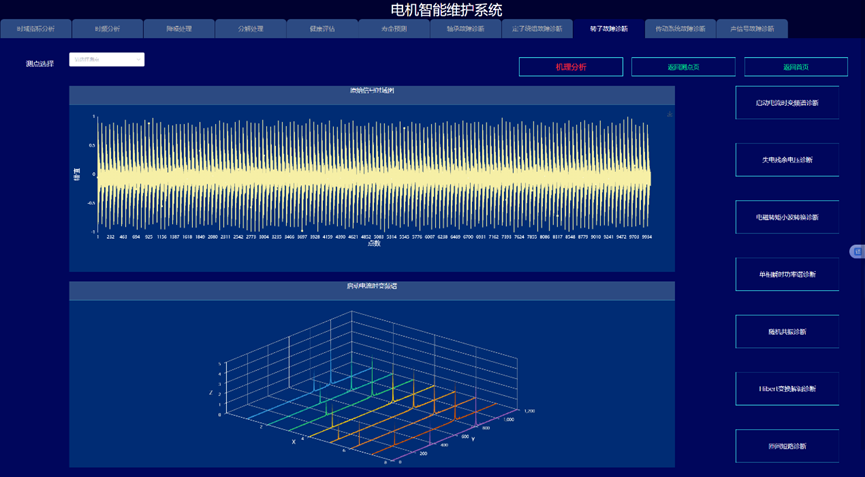Open the floating side widget icon on right edge

pyautogui.click(x=857, y=251)
